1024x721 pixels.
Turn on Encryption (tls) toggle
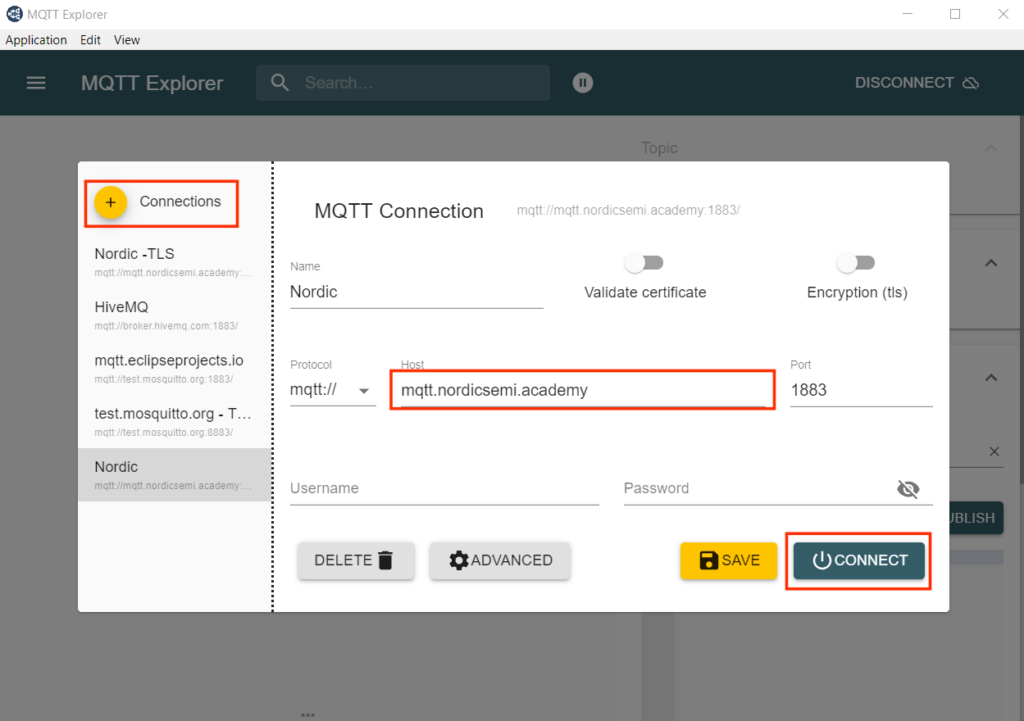pos(856,263)
